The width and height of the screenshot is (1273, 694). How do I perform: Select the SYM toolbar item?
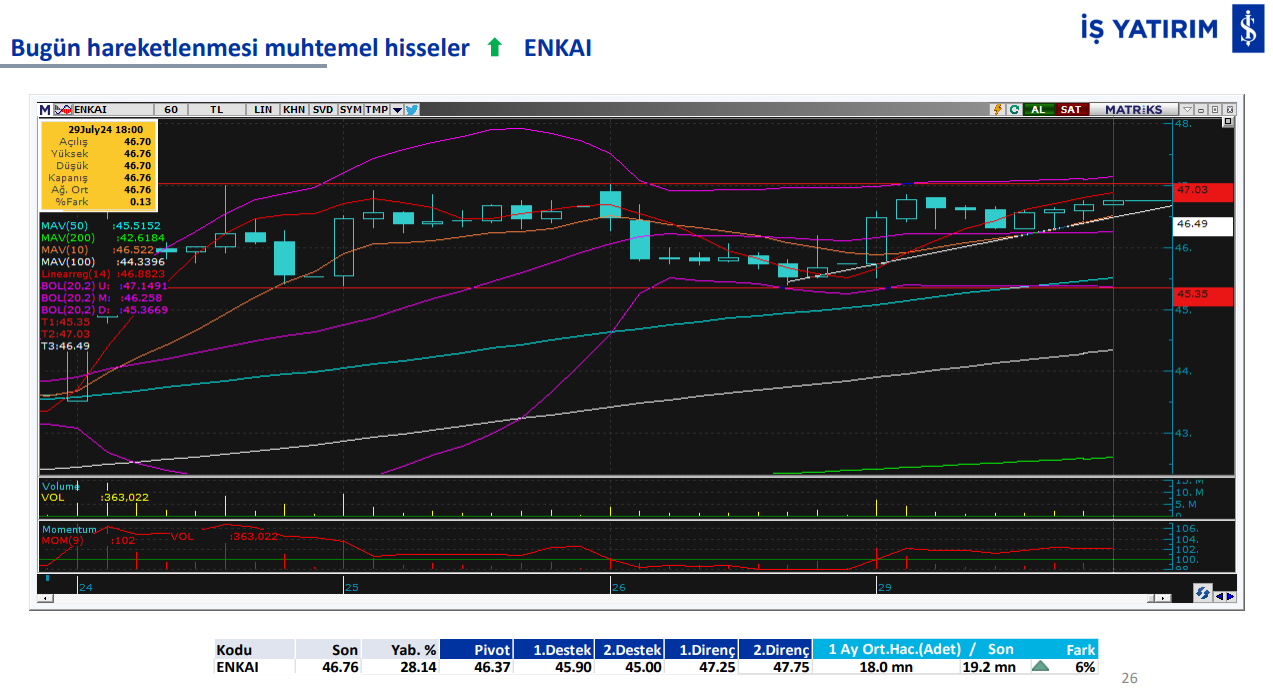click(x=350, y=110)
